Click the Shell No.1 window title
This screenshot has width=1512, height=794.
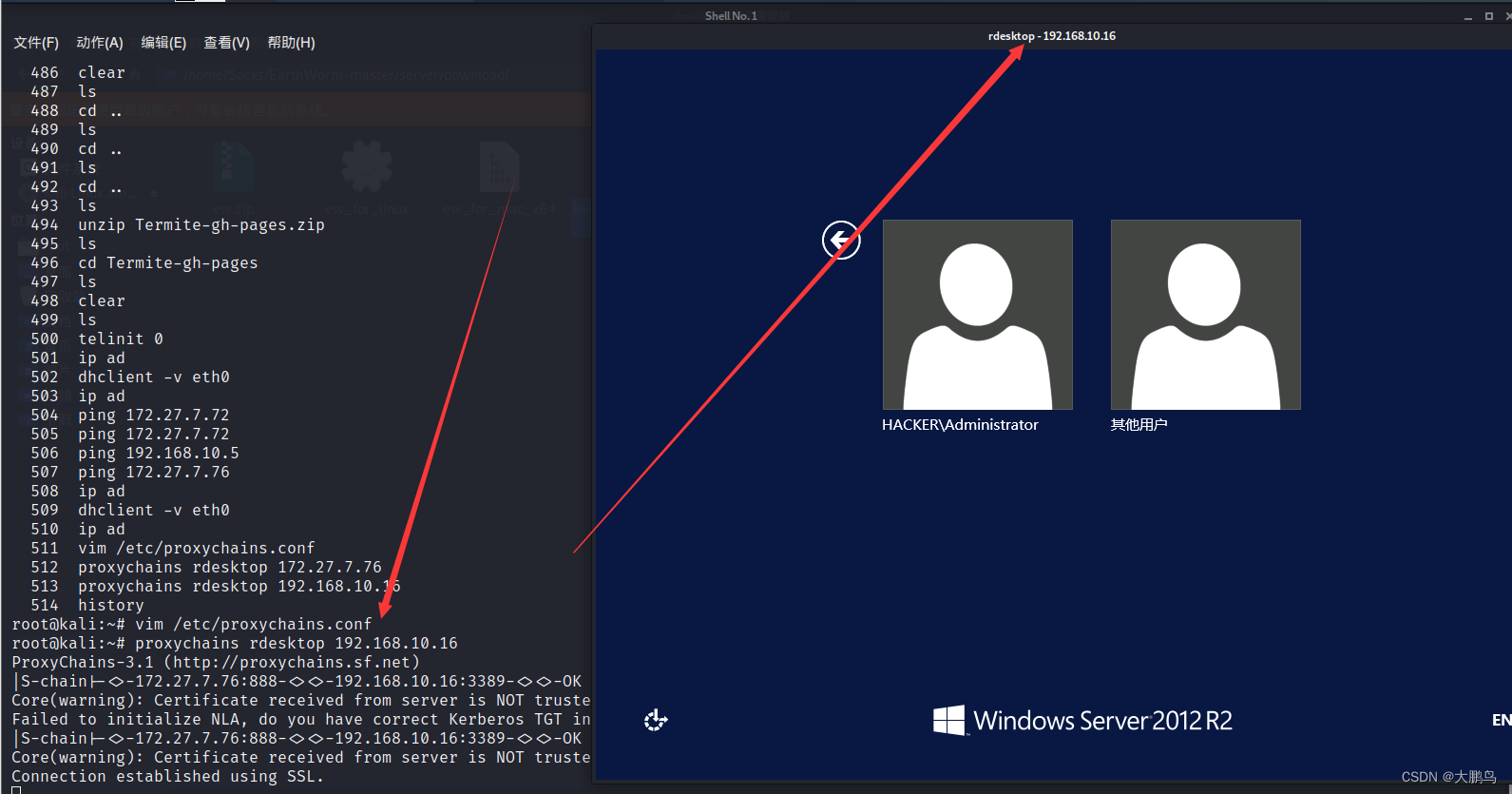tap(731, 16)
